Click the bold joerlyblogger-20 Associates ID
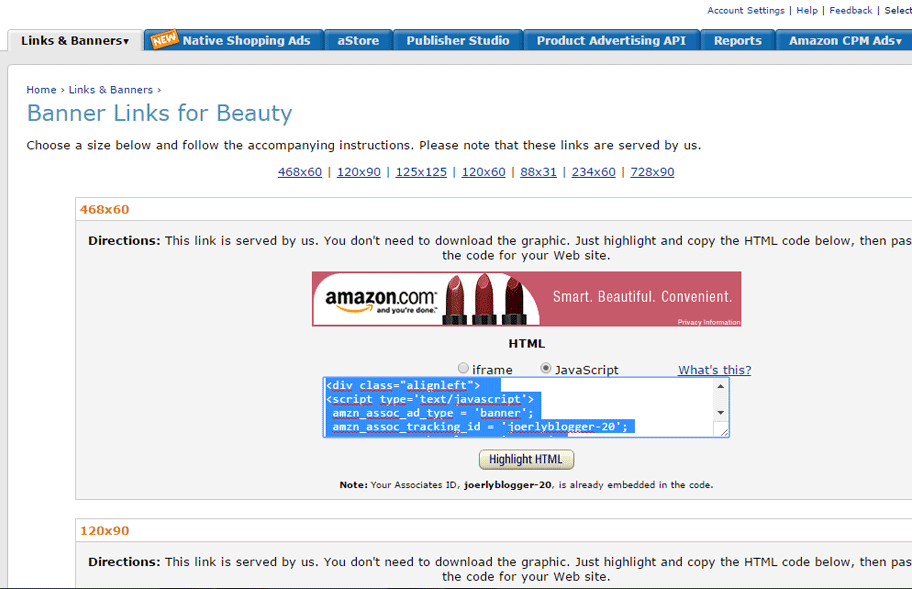 click(x=508, y=485)
